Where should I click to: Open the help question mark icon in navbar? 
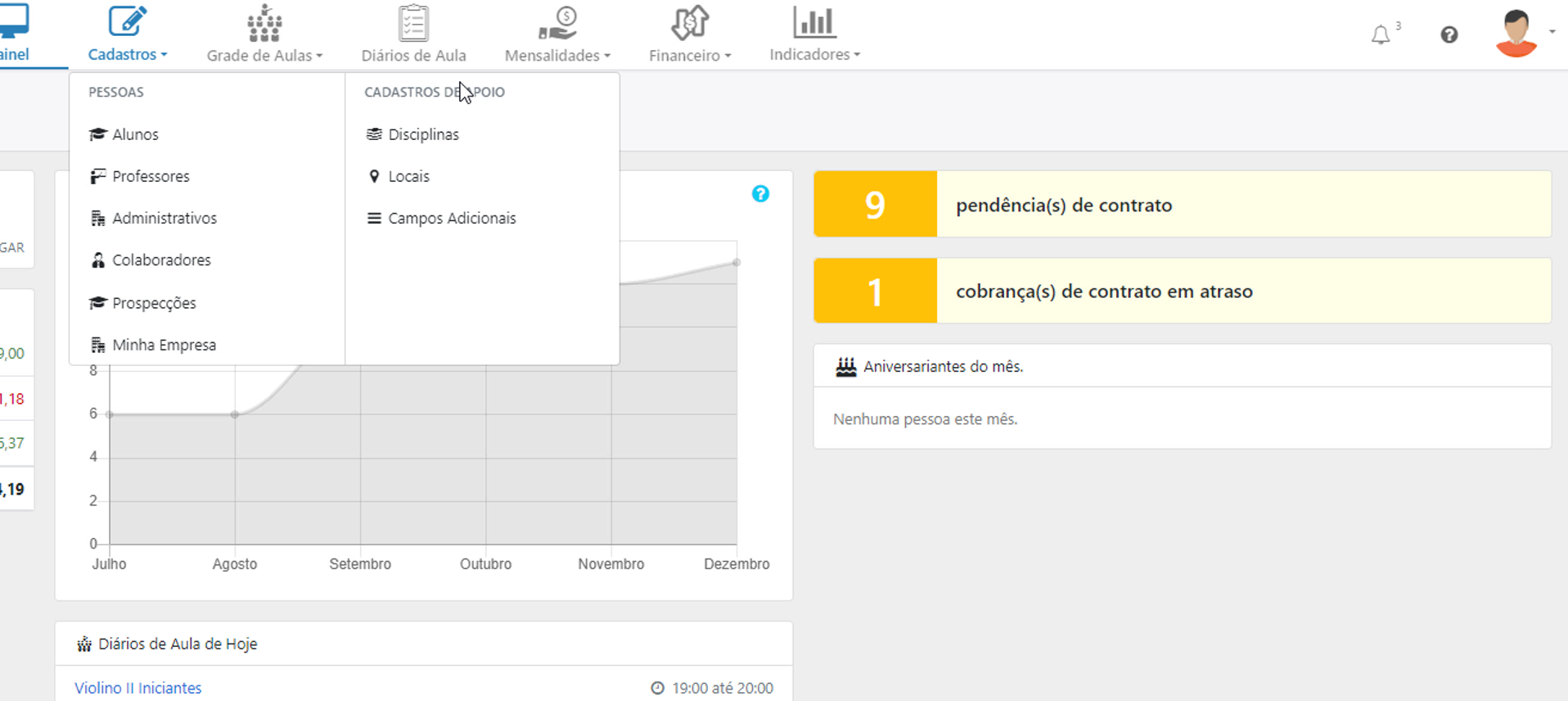(1449, 35)
